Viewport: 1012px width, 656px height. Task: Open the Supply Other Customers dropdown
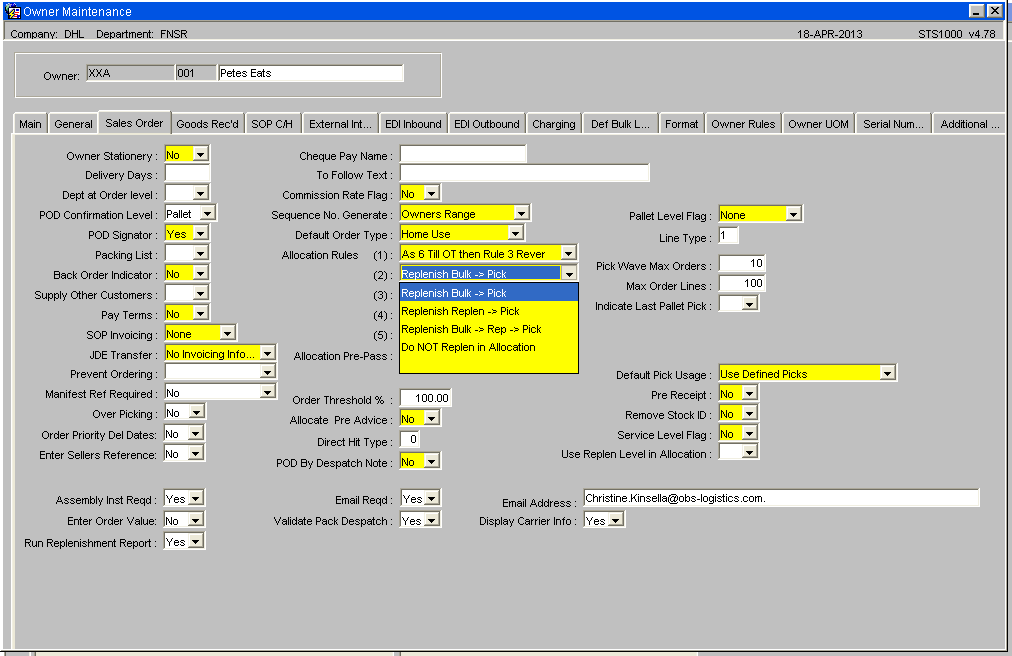201,294
